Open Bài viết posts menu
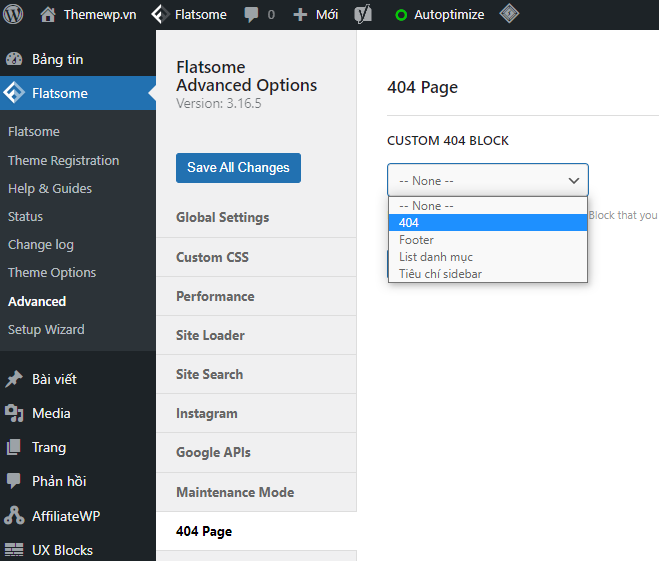 pos(54,379)
